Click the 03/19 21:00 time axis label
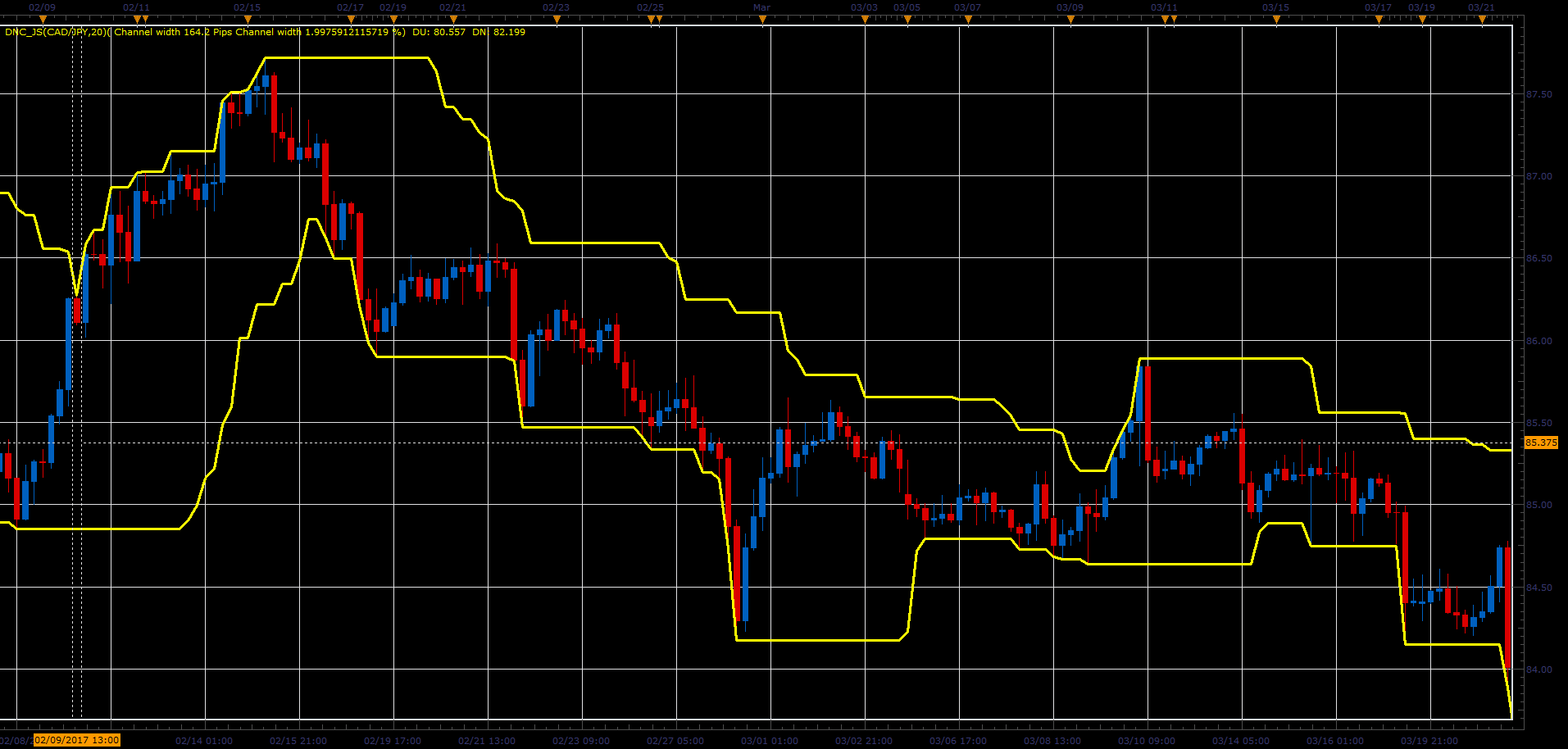Screen dimensions: 1568x749 tap(1429, 741)
